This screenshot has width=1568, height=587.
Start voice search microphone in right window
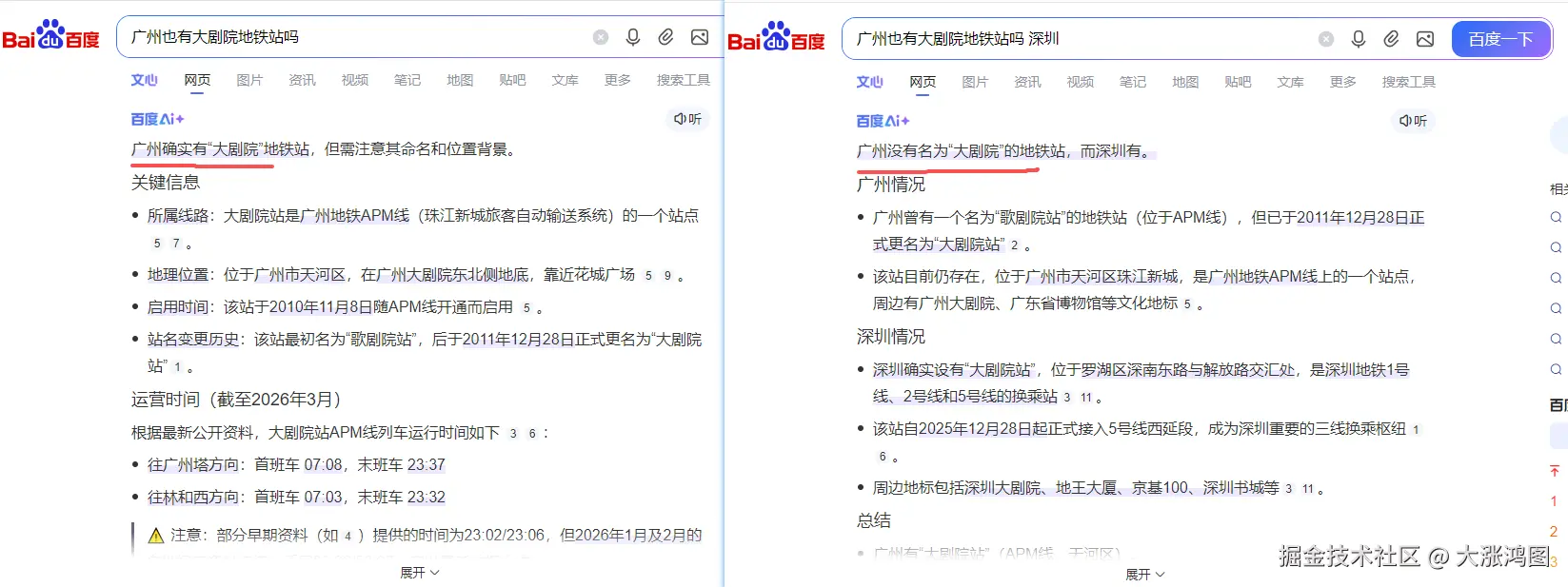1359,39
